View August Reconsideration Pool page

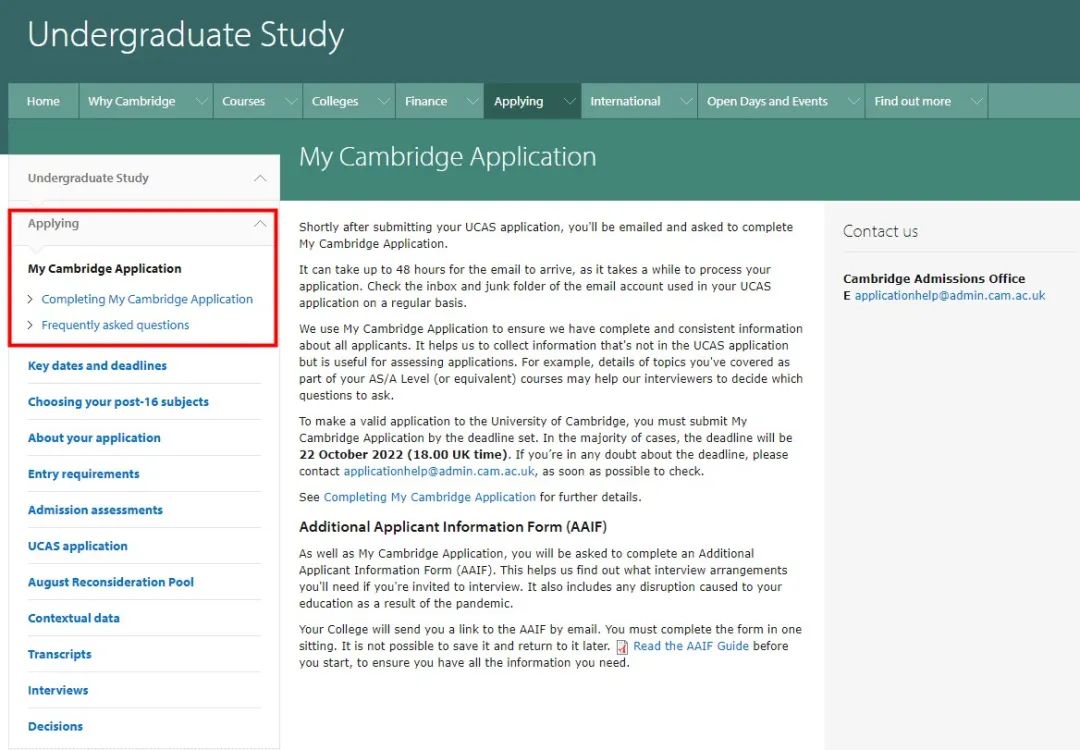pos(111,582)
